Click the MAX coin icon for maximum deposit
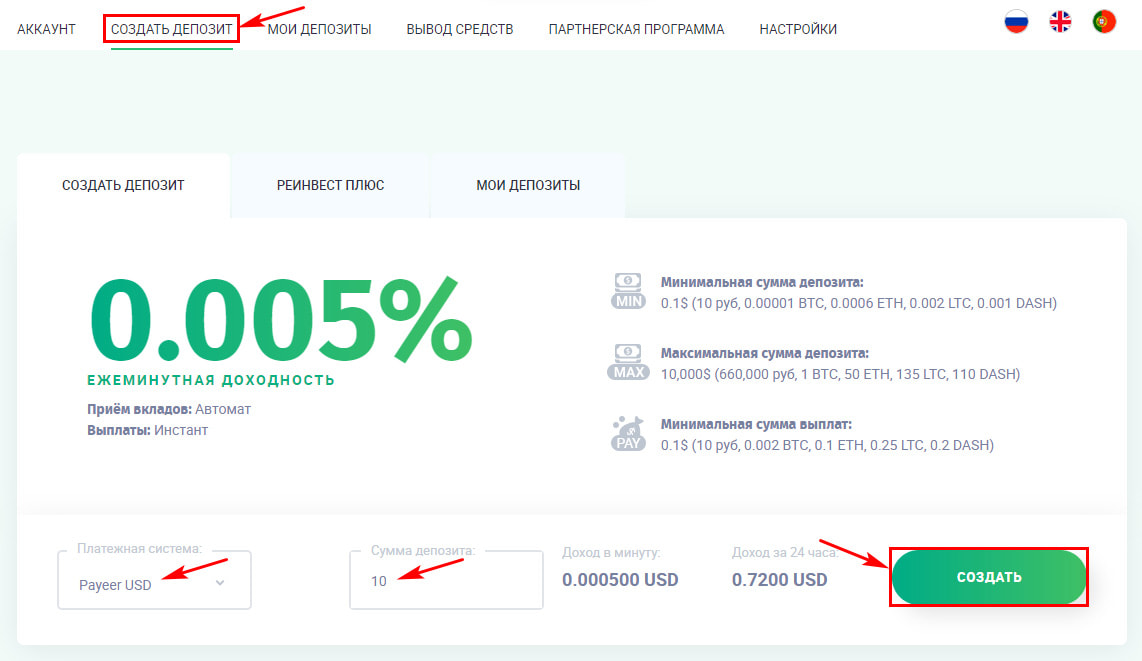Screen dimensions: 1142x661 coord(628,362)
